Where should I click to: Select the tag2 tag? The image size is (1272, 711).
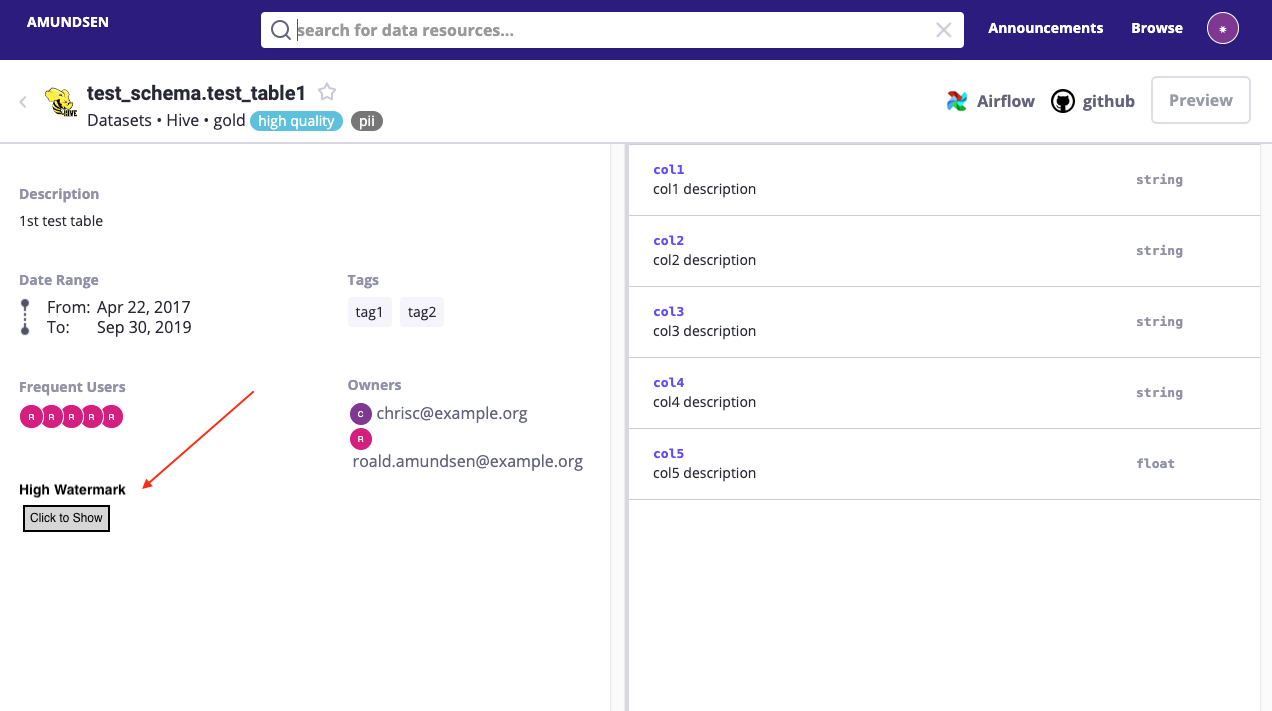[x=422, y=312]
